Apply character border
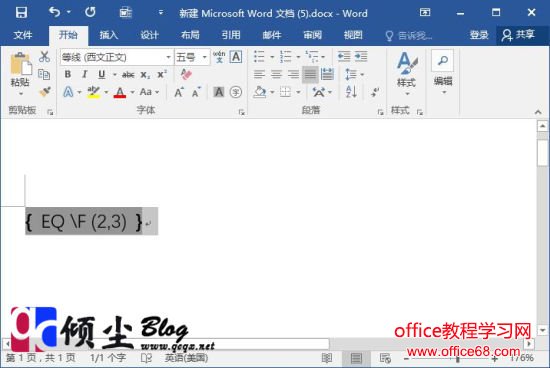 pos(236,56)
